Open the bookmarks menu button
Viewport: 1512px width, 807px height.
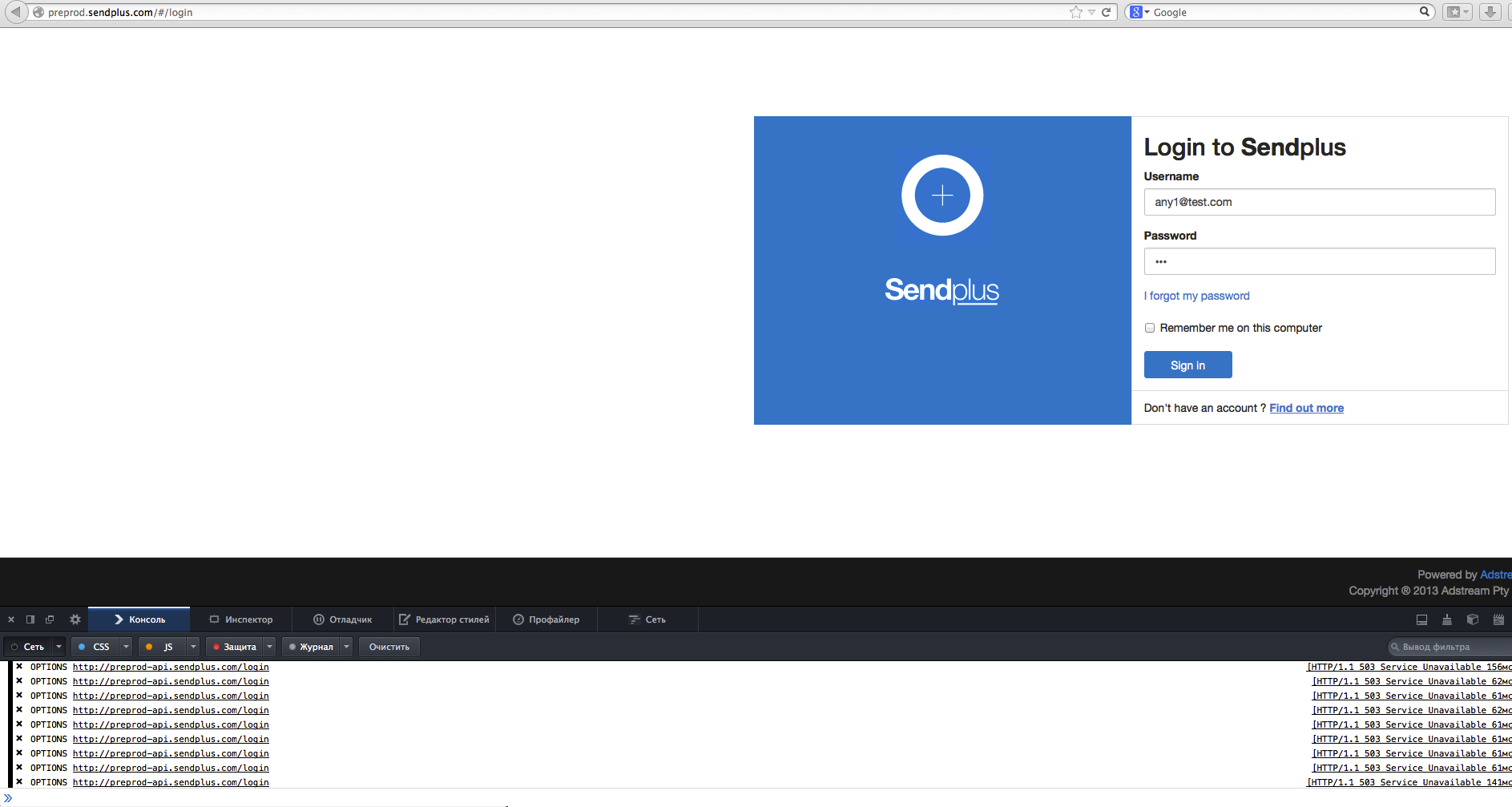(x=1458, y=12)
